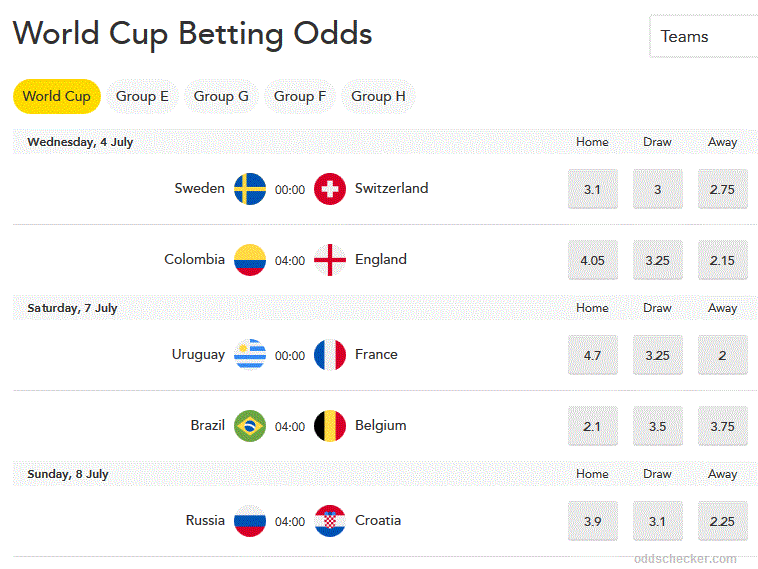The image size is (758, 569).
Task: Click the Sweden flag icon
Action: 250,189
